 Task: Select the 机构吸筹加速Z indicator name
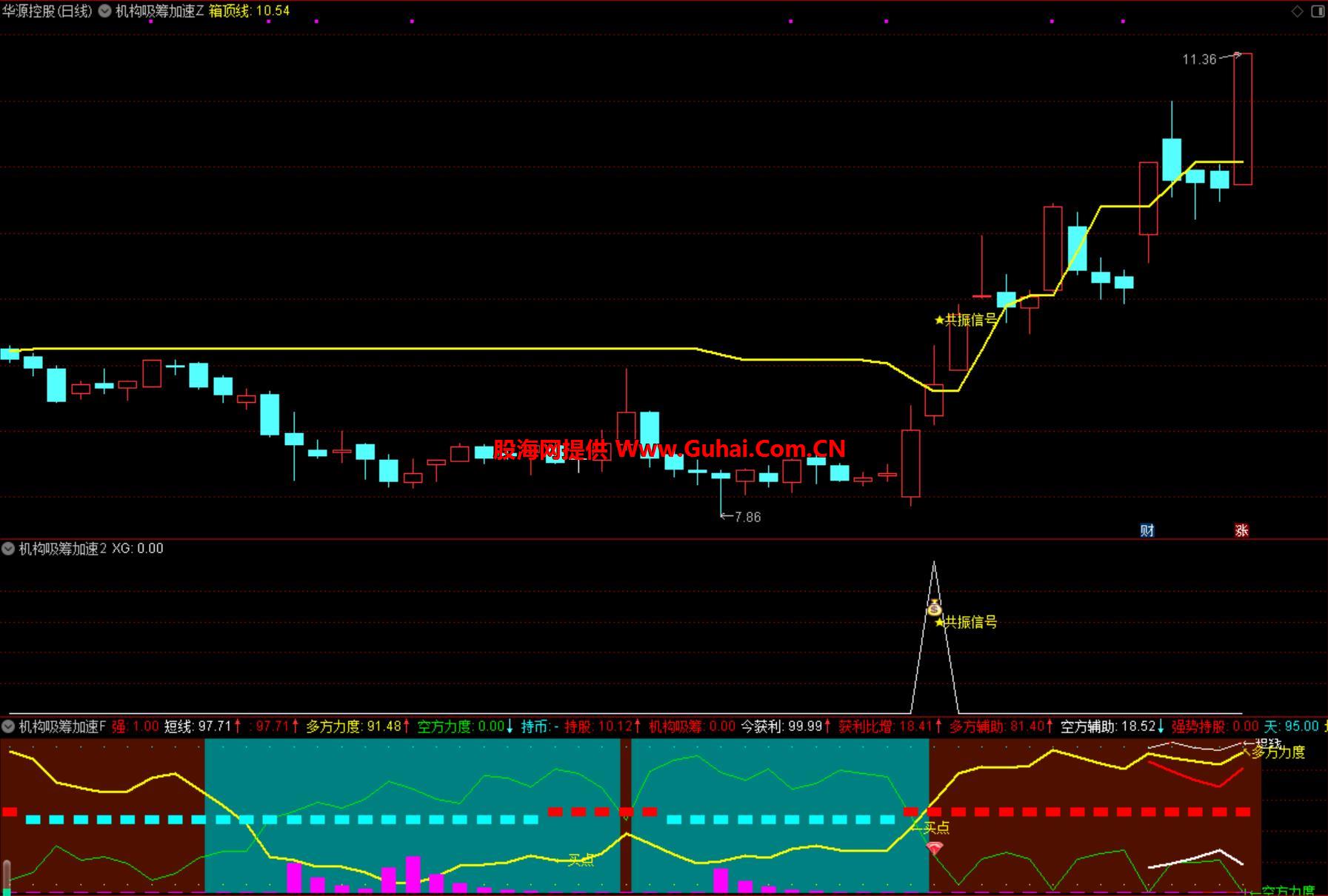pos(159,11)
